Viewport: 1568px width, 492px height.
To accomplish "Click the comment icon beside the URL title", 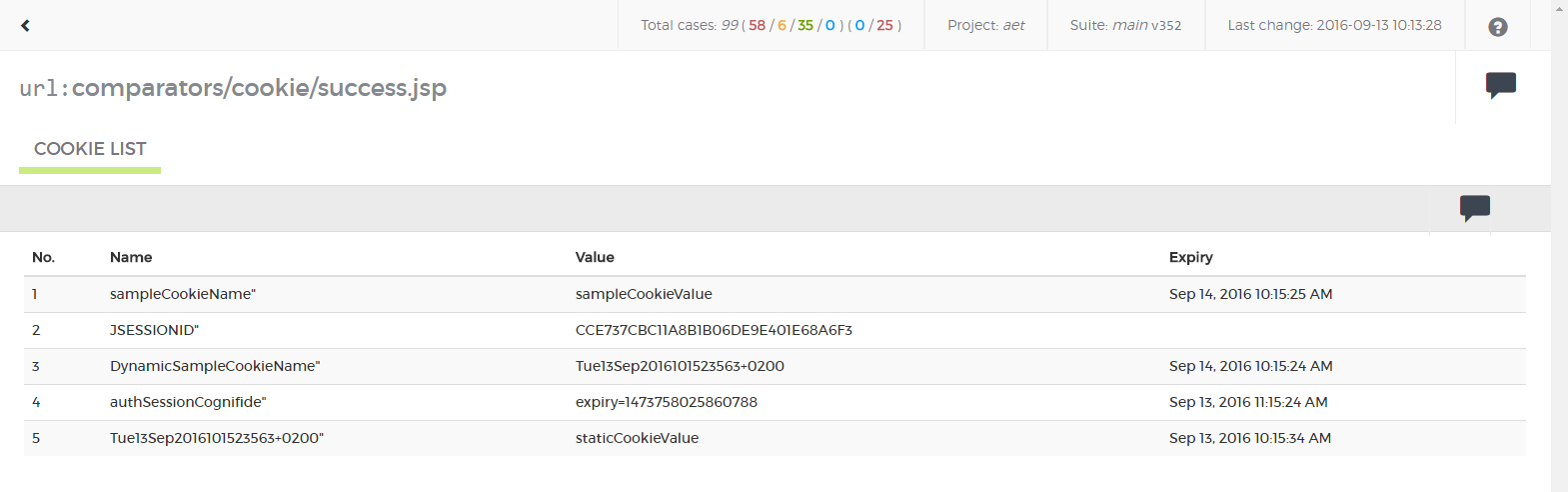I will (x=1500, y=85).
